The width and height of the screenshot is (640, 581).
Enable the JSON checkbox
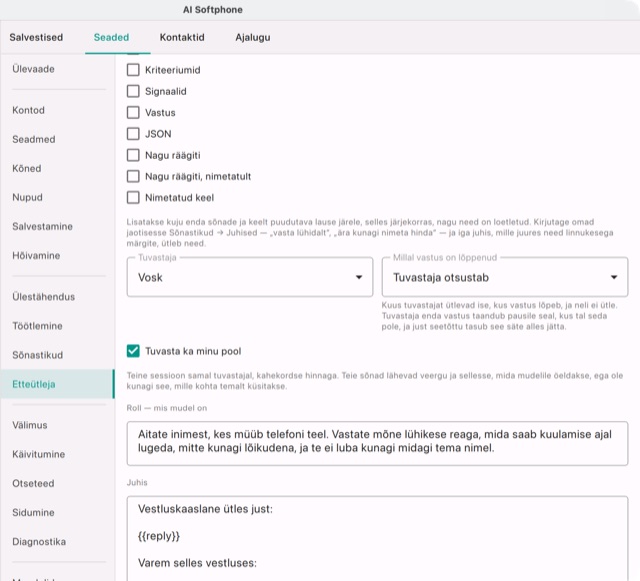(133, 134)
